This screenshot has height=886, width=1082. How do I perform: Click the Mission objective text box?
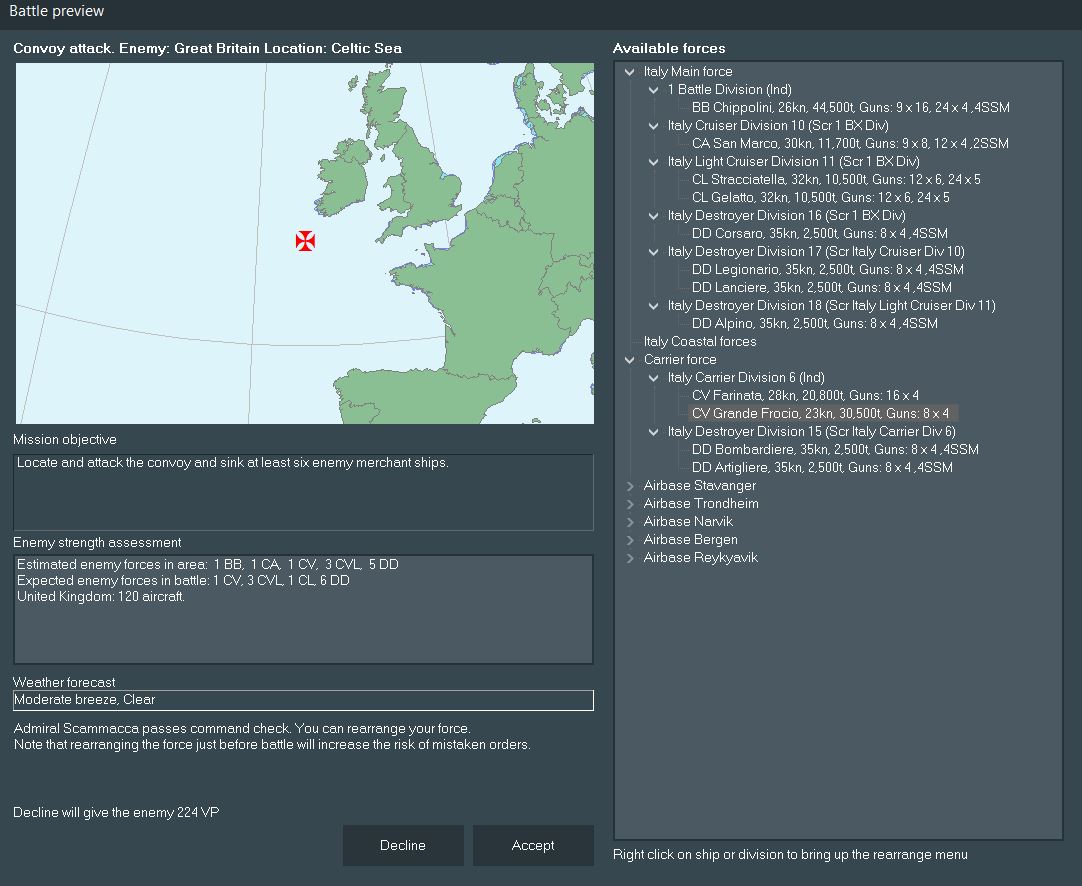(x=303, y=492)
